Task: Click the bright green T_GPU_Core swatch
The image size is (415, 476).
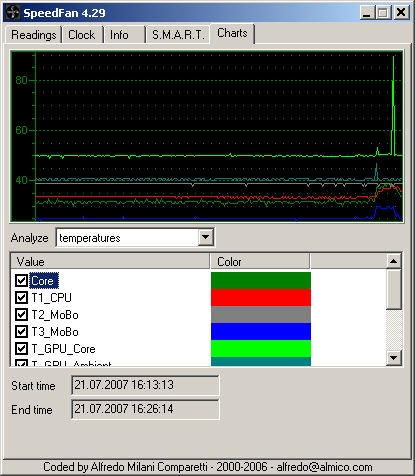Action: pos(261,348)
